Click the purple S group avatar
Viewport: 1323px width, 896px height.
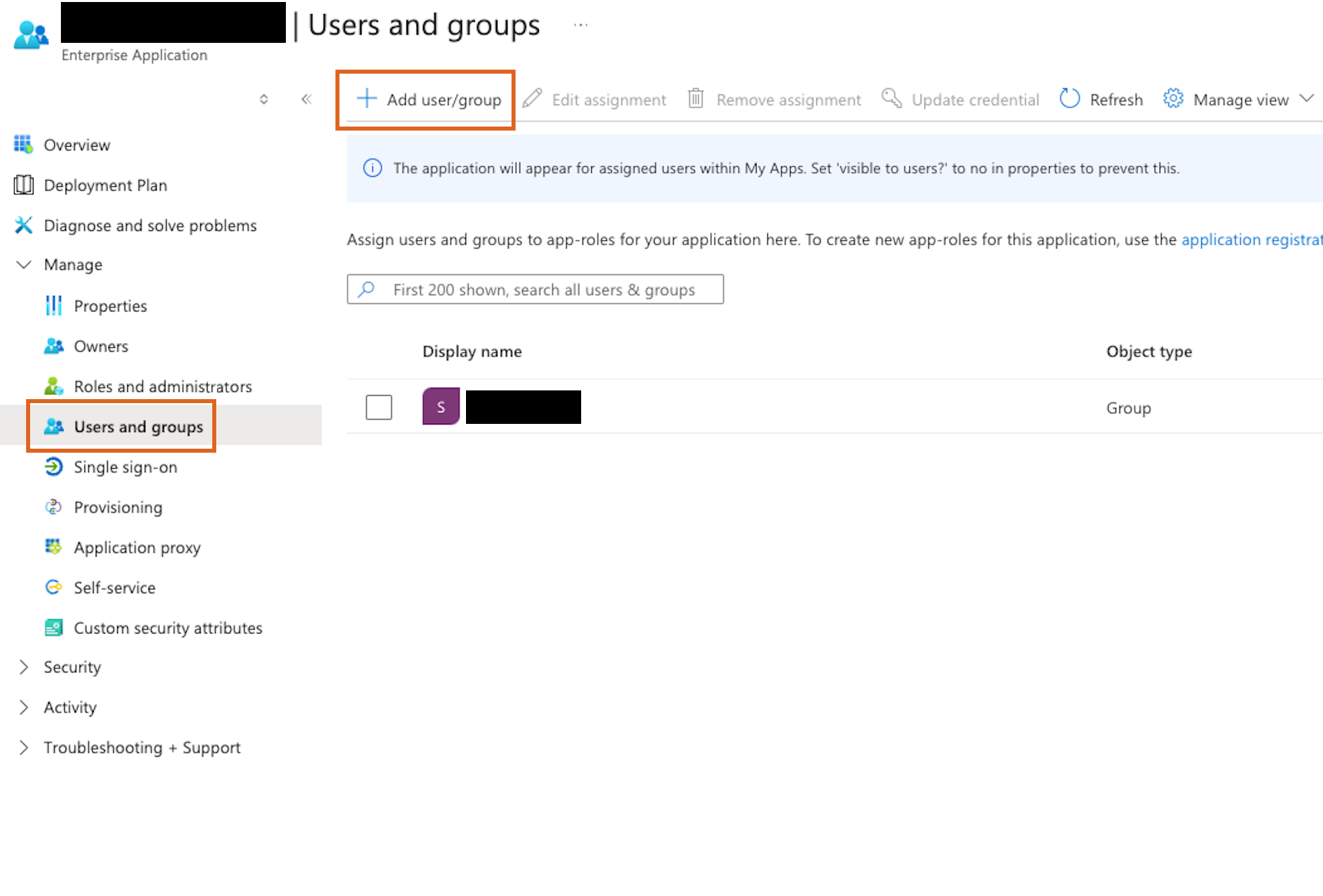click(441, 406)
